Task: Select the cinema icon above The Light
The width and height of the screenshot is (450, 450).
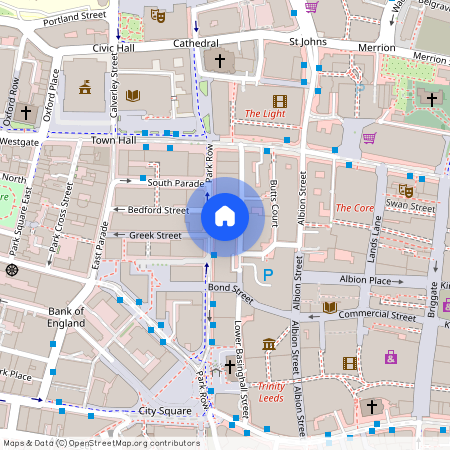Action: pos(280,102)
